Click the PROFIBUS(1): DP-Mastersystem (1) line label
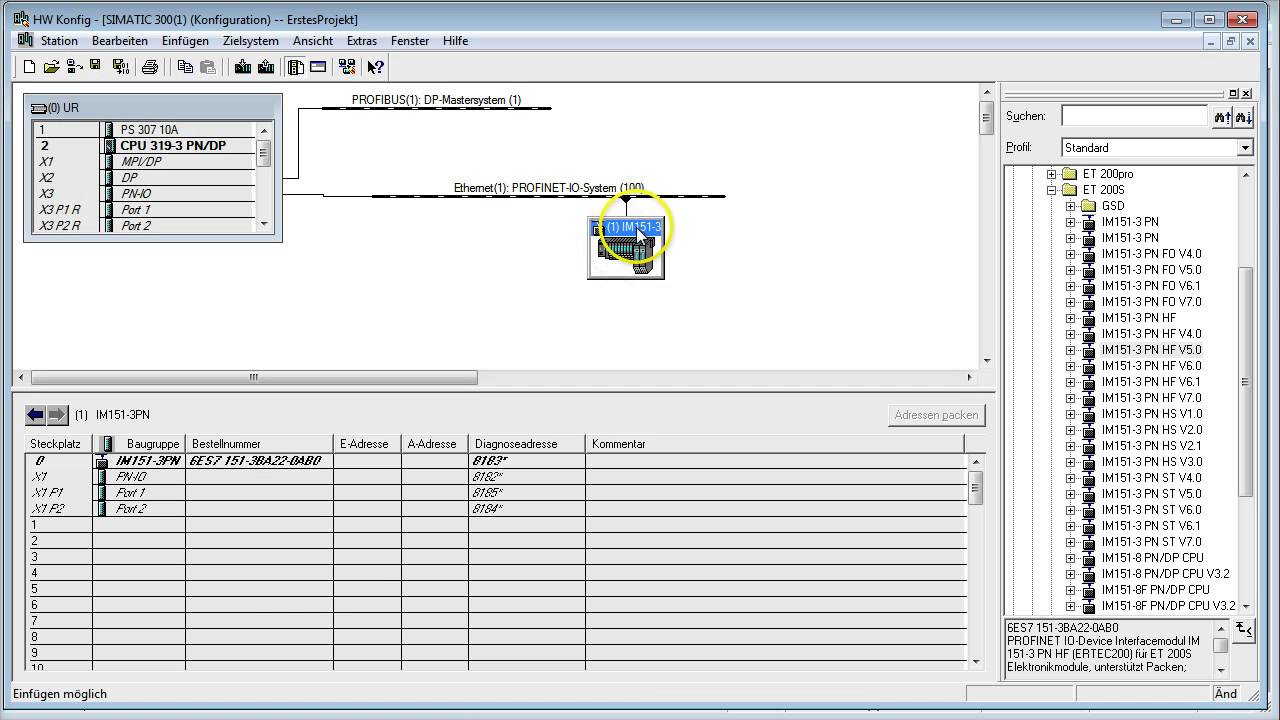This screenshot has width=1280, height=720. (436, 100)
